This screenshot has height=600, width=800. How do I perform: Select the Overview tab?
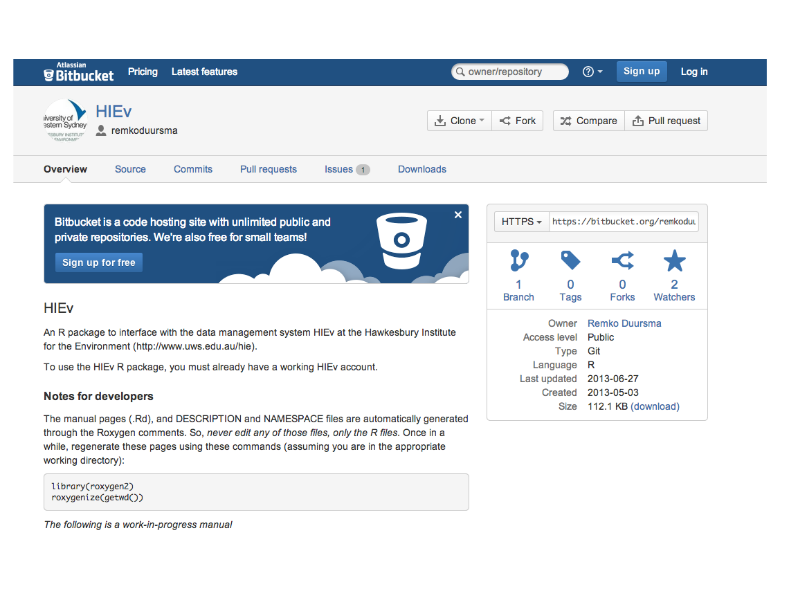[65, 169]
